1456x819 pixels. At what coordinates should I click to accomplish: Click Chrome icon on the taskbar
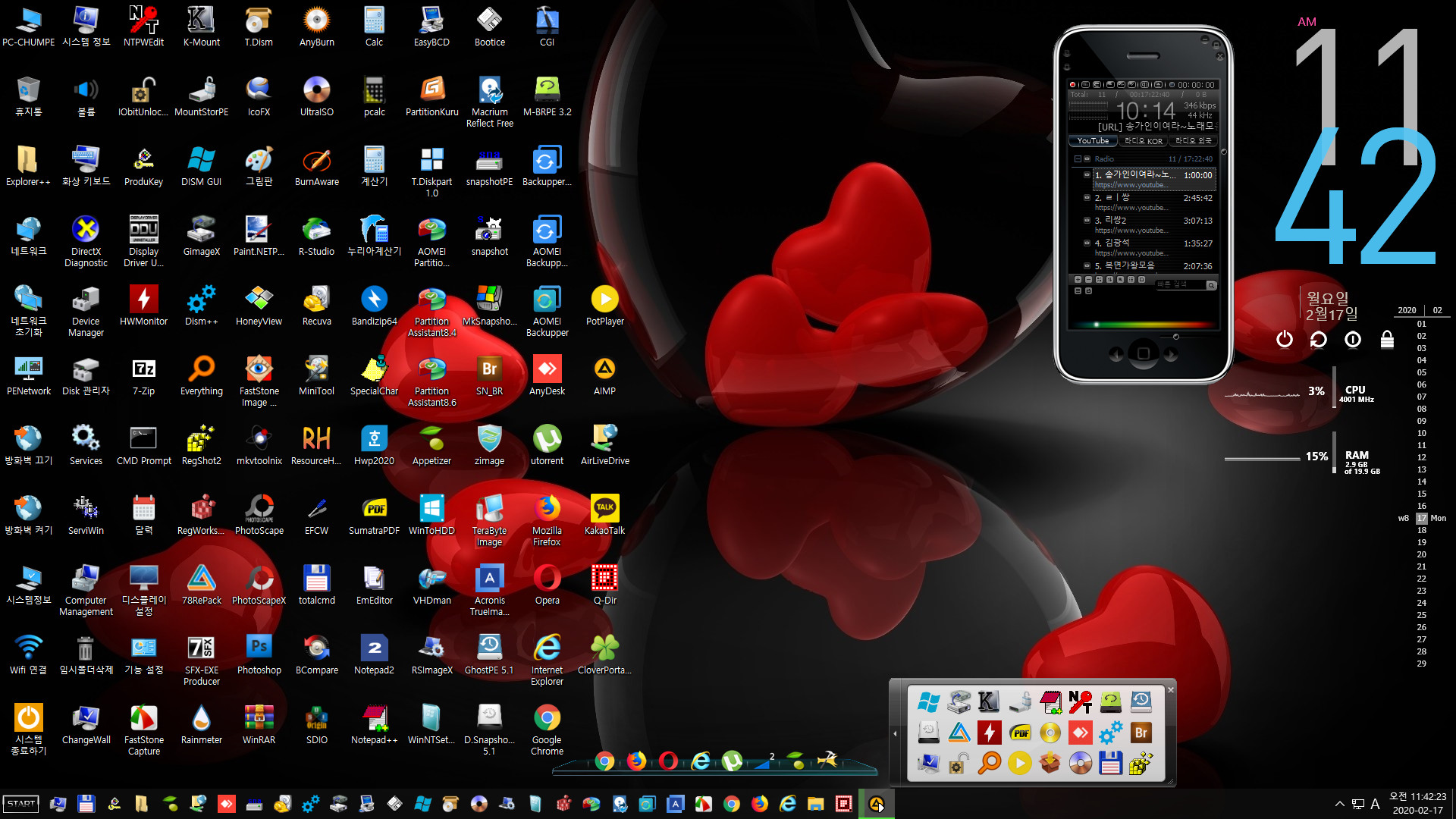click(x=732, y=804)
